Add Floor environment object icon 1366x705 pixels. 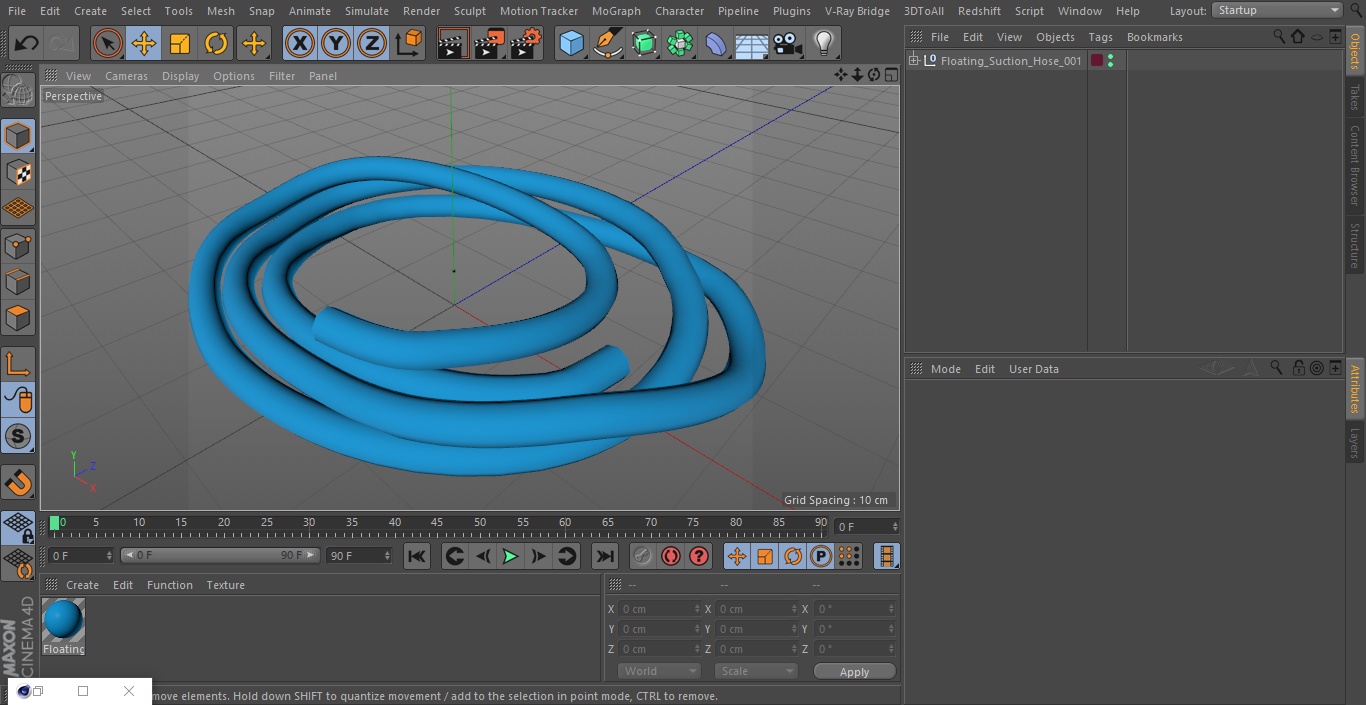pyautogui.click(x=752, y=44)
